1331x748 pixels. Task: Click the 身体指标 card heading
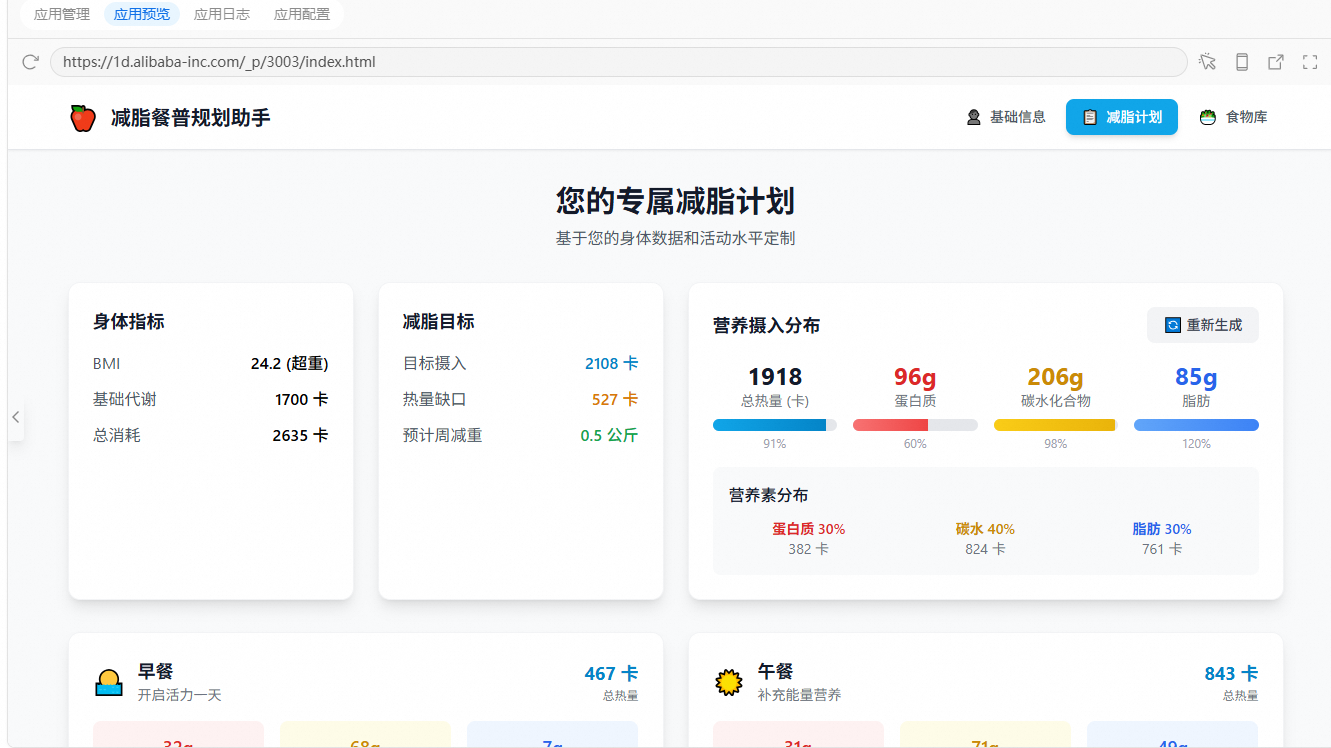129,322
